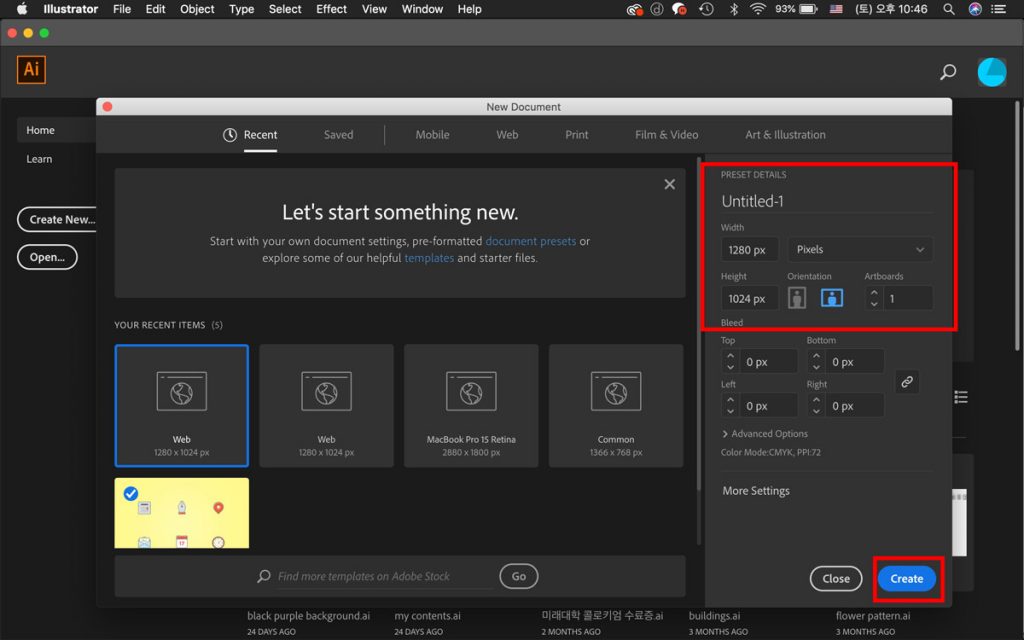Open the Siri icon in menu bar

975,9
